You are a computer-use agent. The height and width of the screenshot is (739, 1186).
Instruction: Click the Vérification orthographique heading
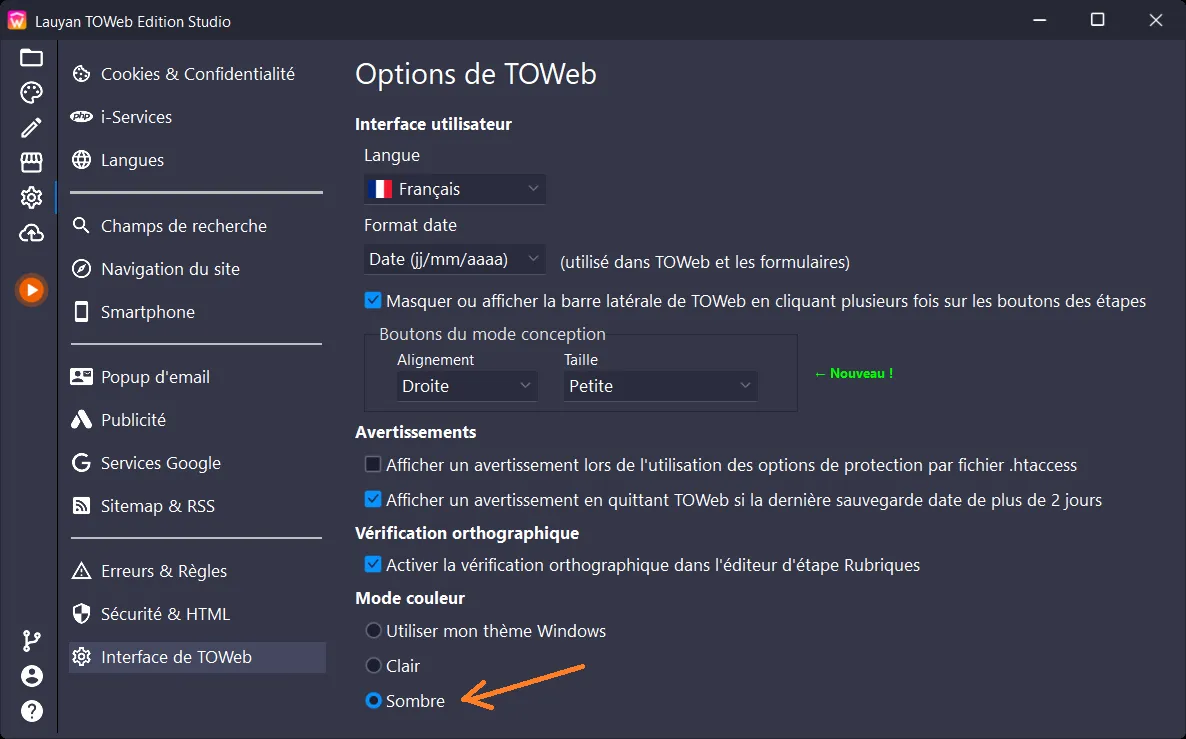[467, 533]
